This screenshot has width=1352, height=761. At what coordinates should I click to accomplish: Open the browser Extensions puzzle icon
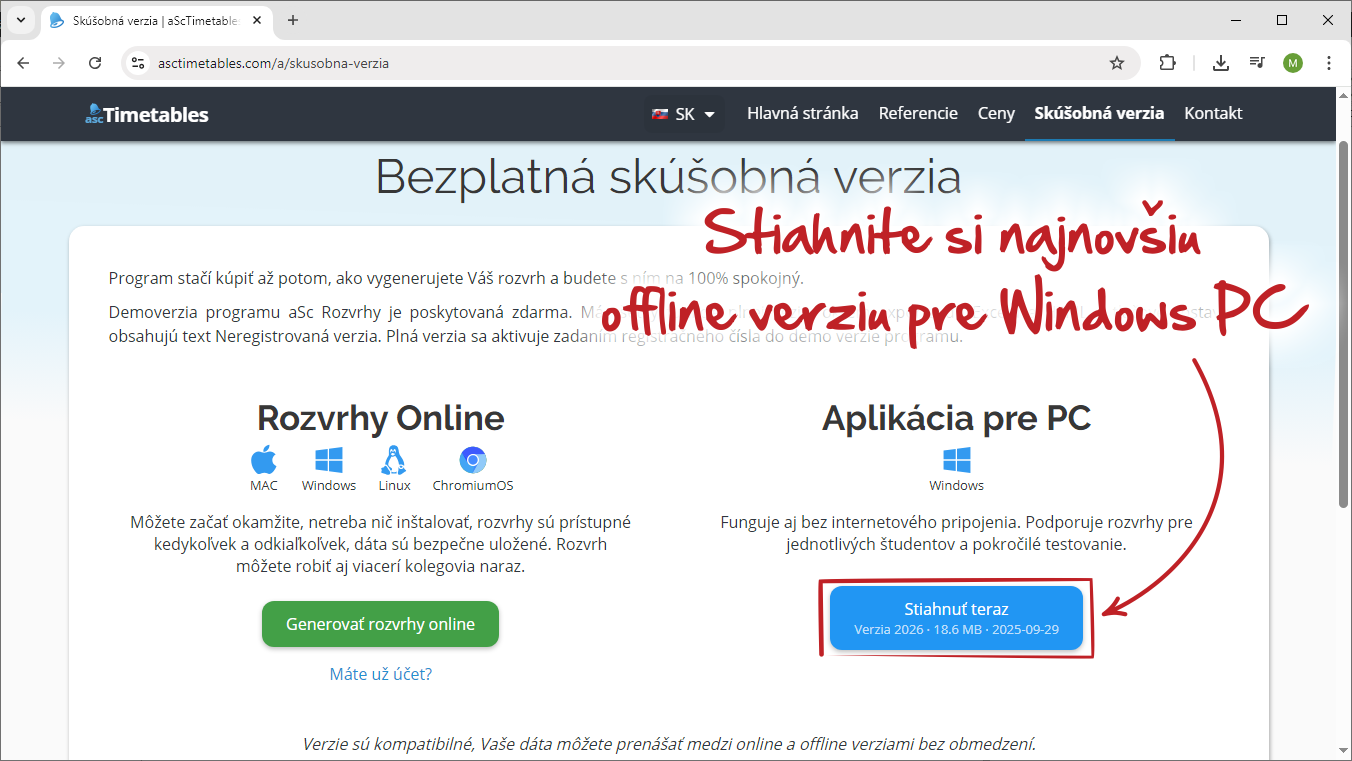click(x=1167, y=63)
